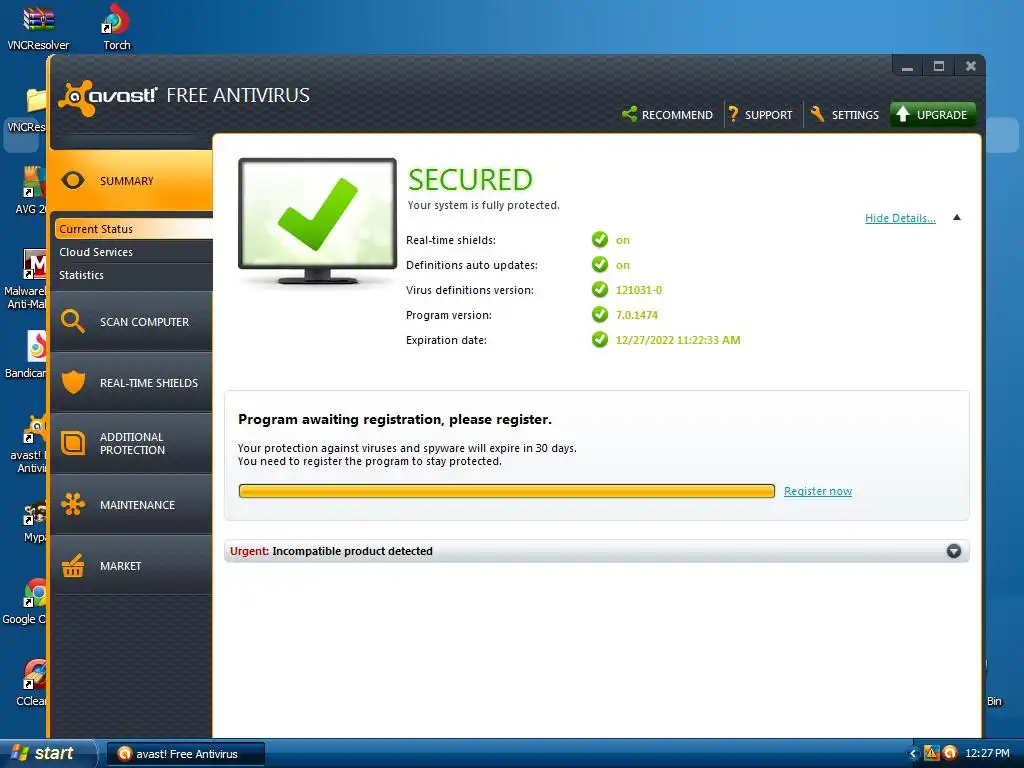This screenshot has width=1024, height=768.
Task: Click the green check beside Virus definitions version
Action: 600,289
